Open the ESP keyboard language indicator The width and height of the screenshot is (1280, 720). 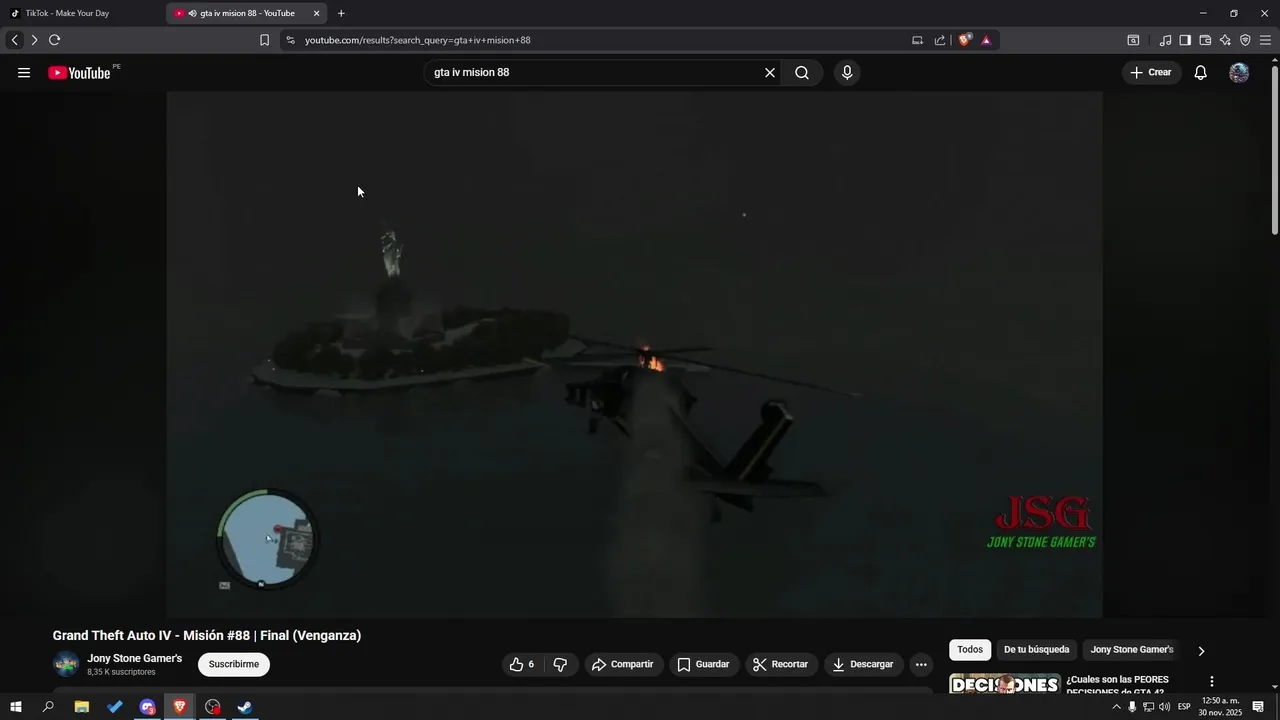coord(1184,707)
